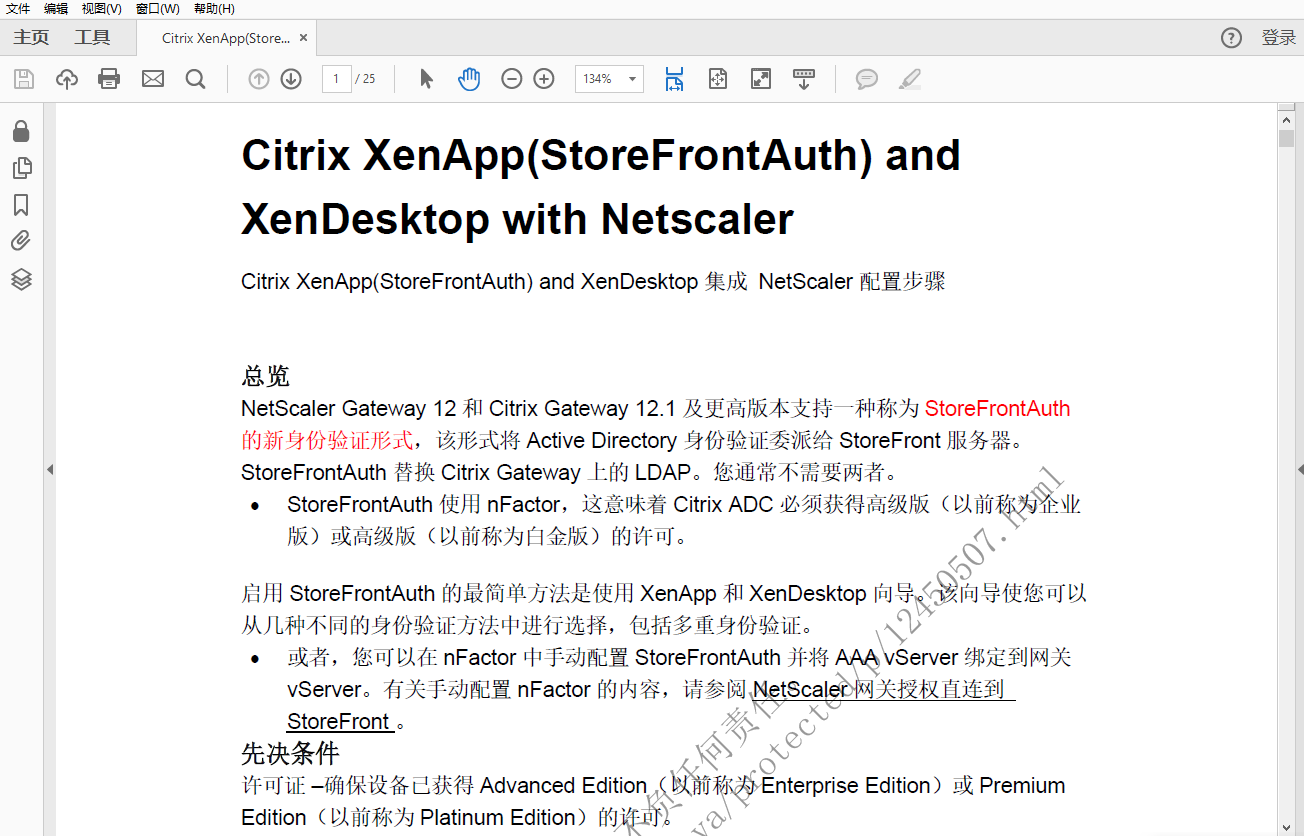
Task: Open the 窗口(W) menu
Action: (158, 9)
